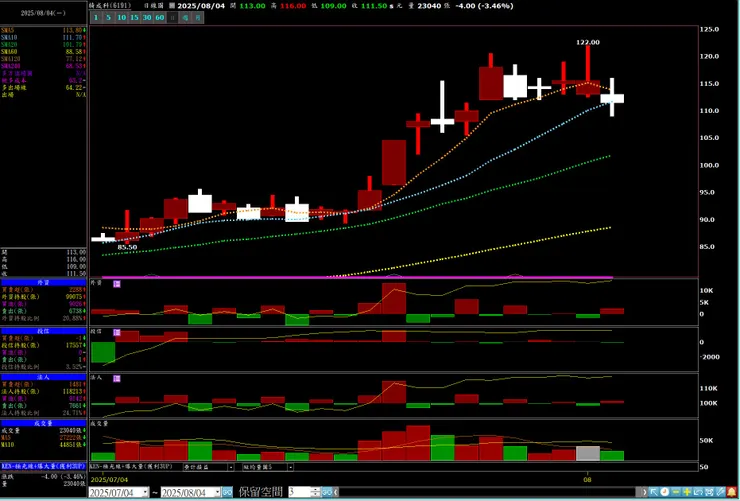
Task: Click the left arrow beside the second GO button
Action: coord(336,492)
